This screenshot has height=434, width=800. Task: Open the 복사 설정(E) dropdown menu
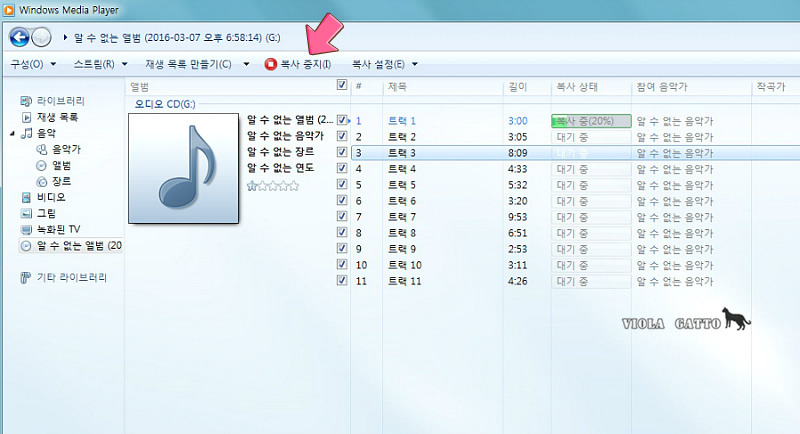tap(385, 64)
